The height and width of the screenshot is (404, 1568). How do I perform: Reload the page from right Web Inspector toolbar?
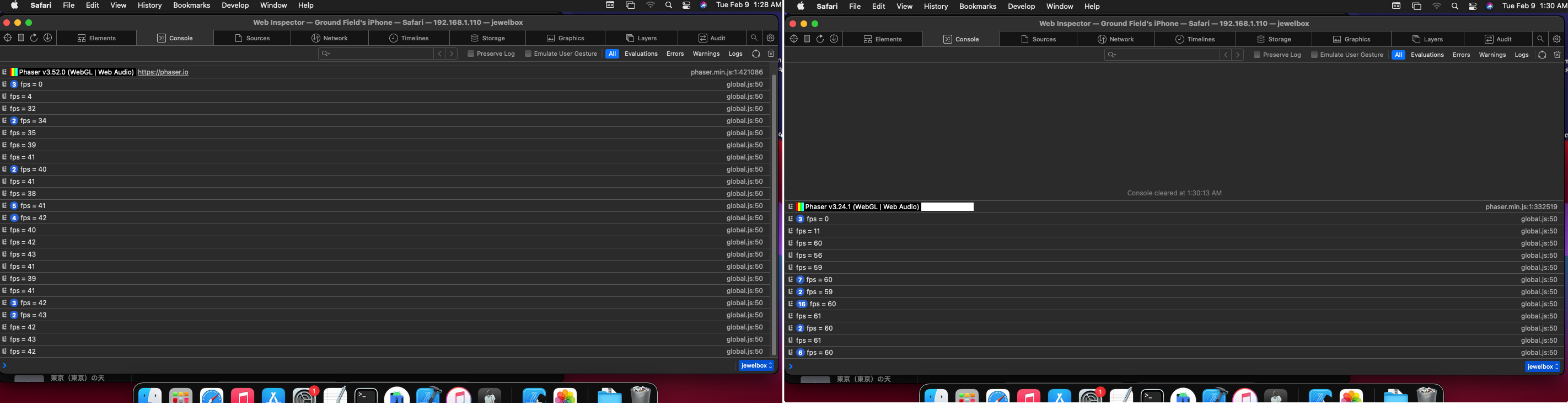[x=820, y=39]
